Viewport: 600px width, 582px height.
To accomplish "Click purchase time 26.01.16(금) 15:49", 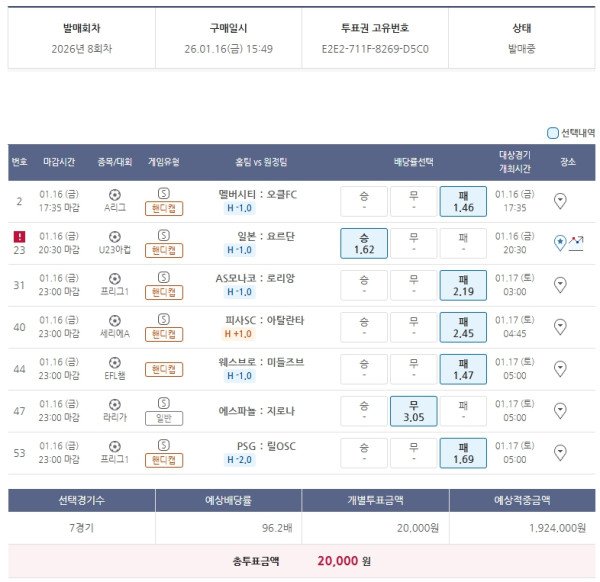I will point(228,49).
